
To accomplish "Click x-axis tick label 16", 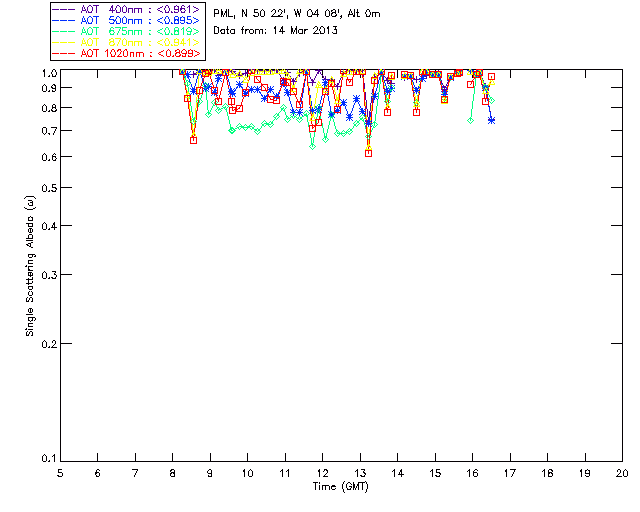I will [472, 473].
